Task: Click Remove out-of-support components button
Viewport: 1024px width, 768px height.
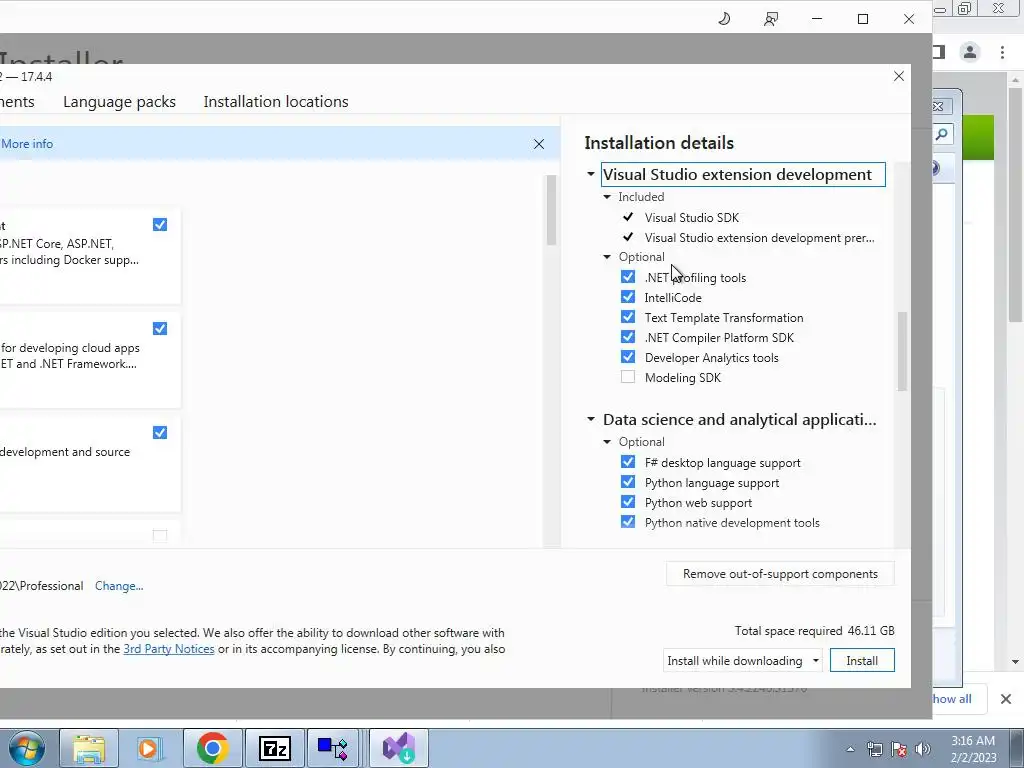Action: [780, 574]
